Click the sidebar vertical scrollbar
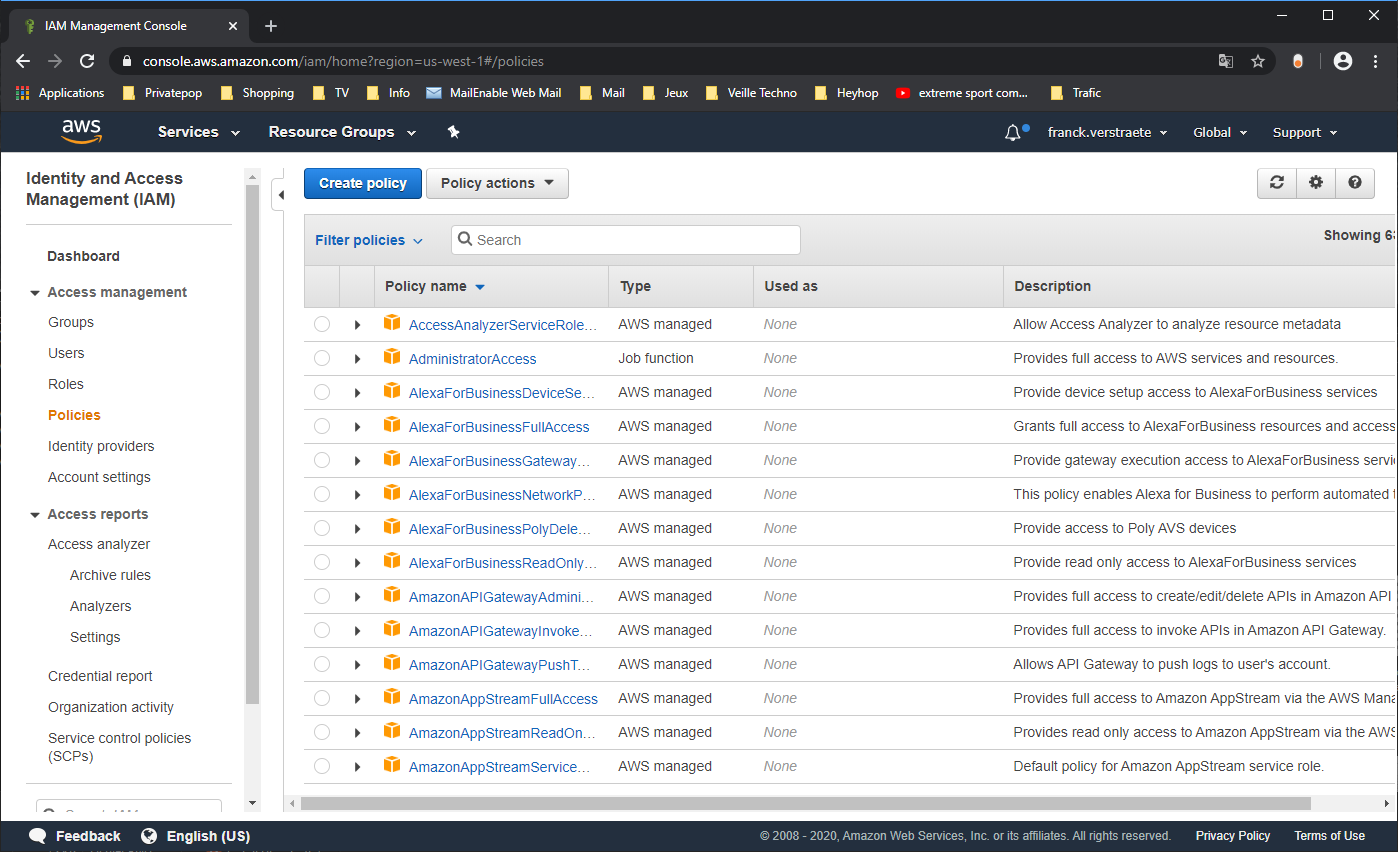1398x852 pixels. point(252,444)
